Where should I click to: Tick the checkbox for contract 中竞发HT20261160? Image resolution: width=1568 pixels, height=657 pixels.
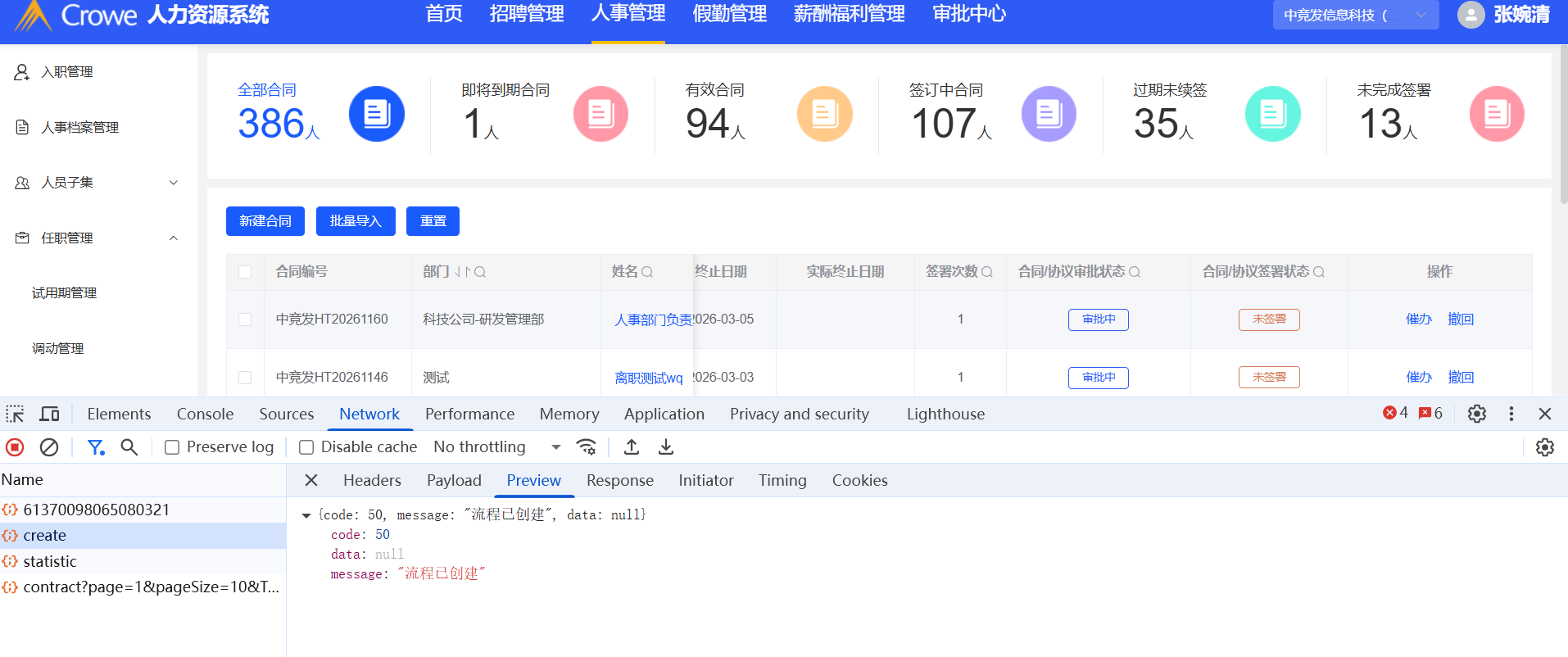[245, 319]
